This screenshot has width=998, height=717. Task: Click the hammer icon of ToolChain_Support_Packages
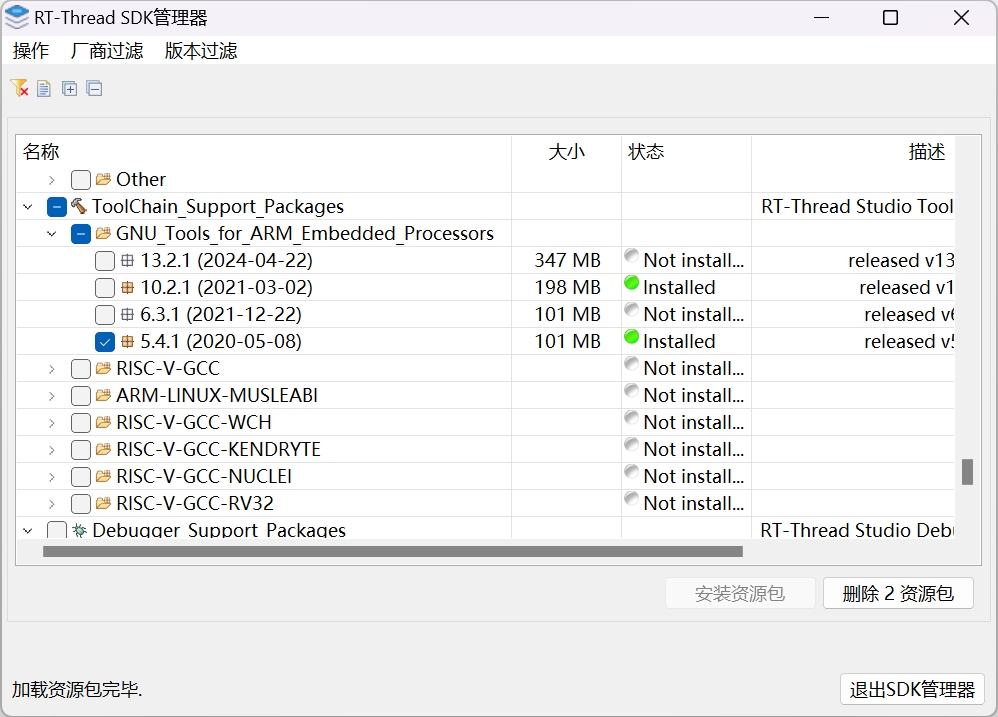[79, 206]
